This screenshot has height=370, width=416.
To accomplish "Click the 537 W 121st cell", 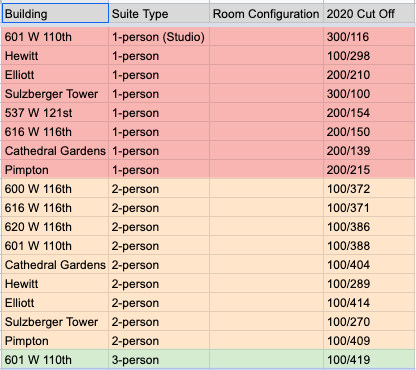I will [55, 113].
